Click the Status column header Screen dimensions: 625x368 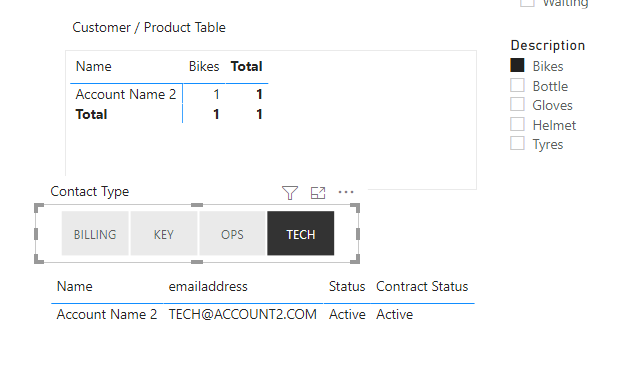click(x=347, y=286)
